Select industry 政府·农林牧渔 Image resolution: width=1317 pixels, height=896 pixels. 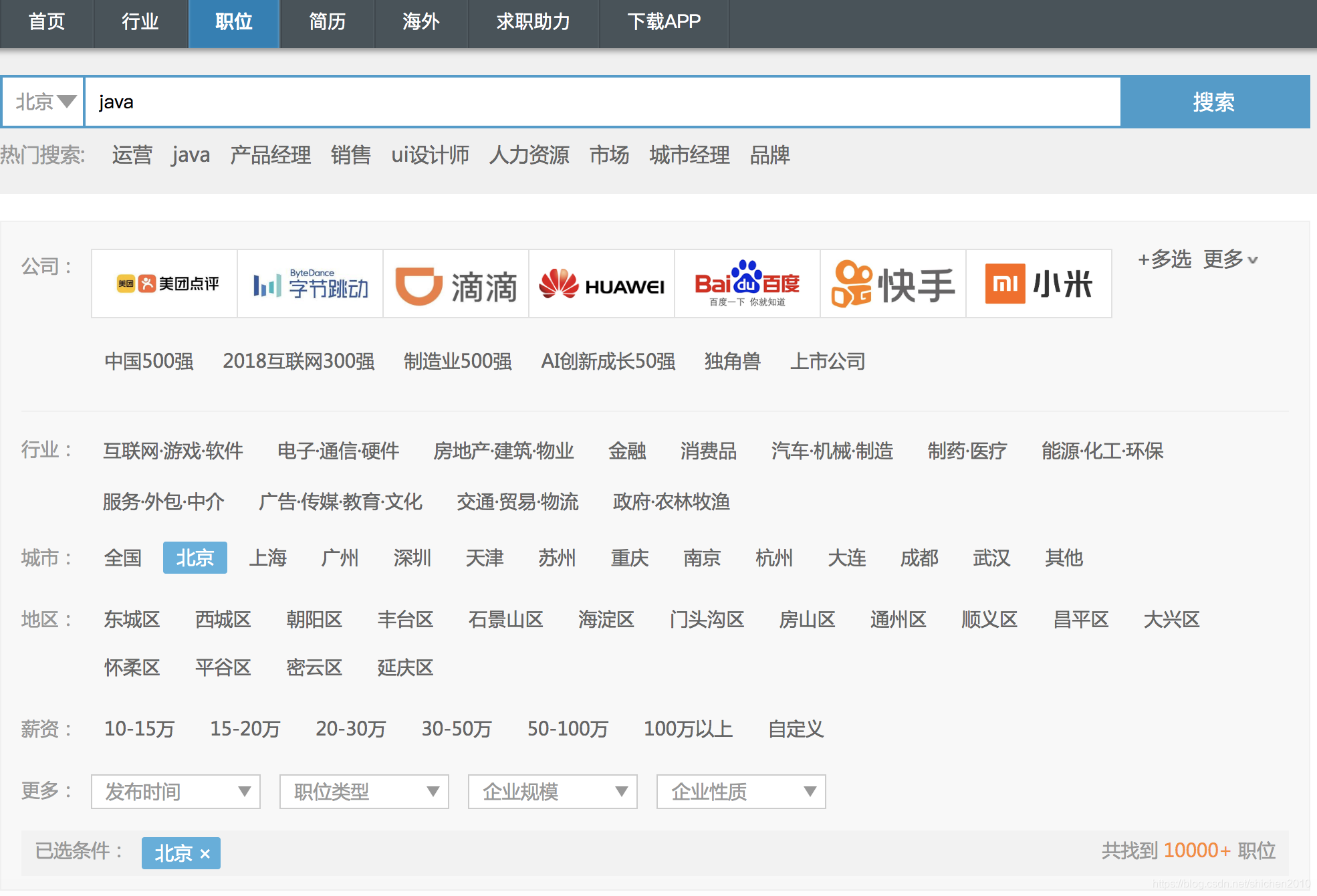[671, 501]
